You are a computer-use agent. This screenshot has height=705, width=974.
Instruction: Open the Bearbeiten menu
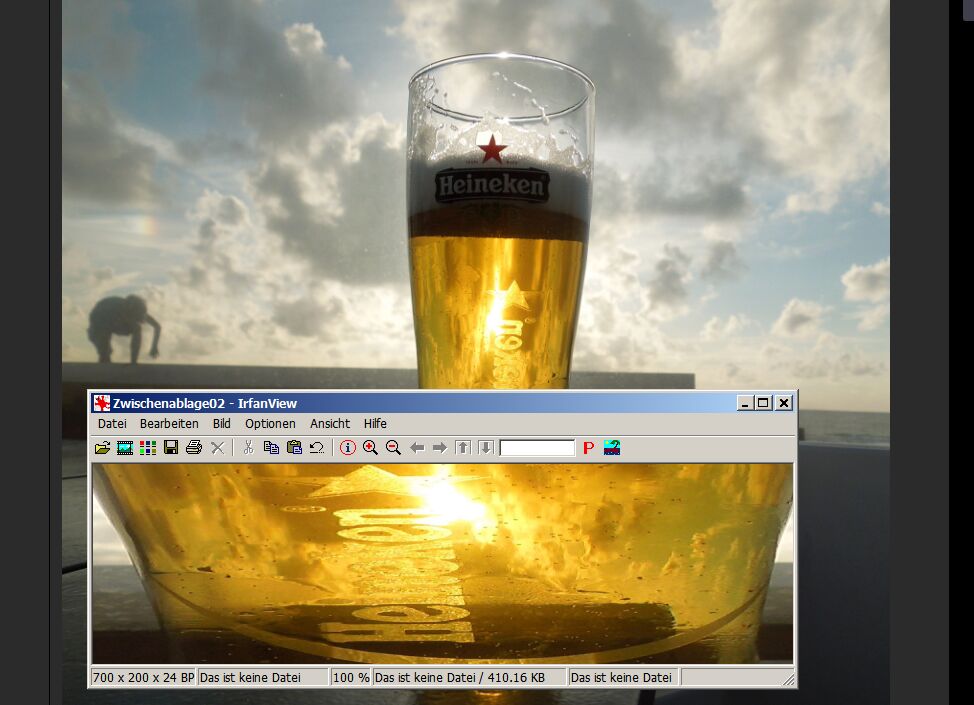169,424
